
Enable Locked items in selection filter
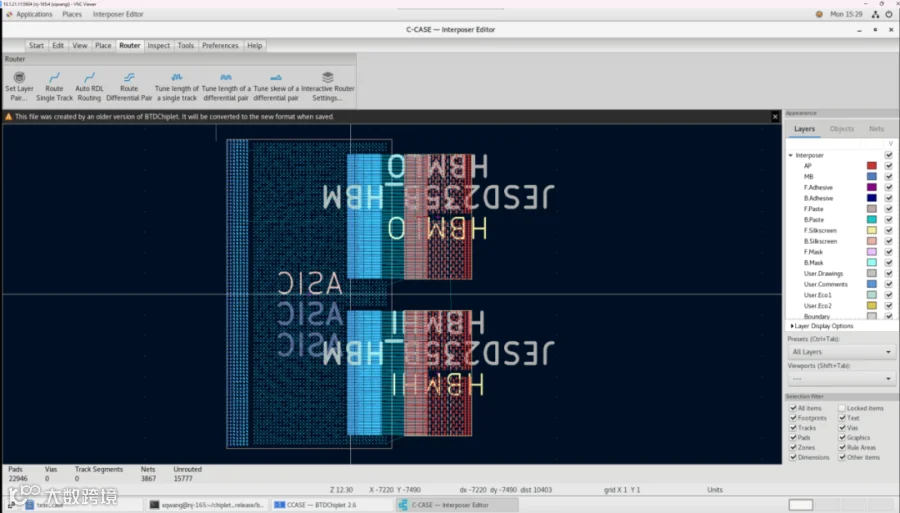click(x=842, y=408)
